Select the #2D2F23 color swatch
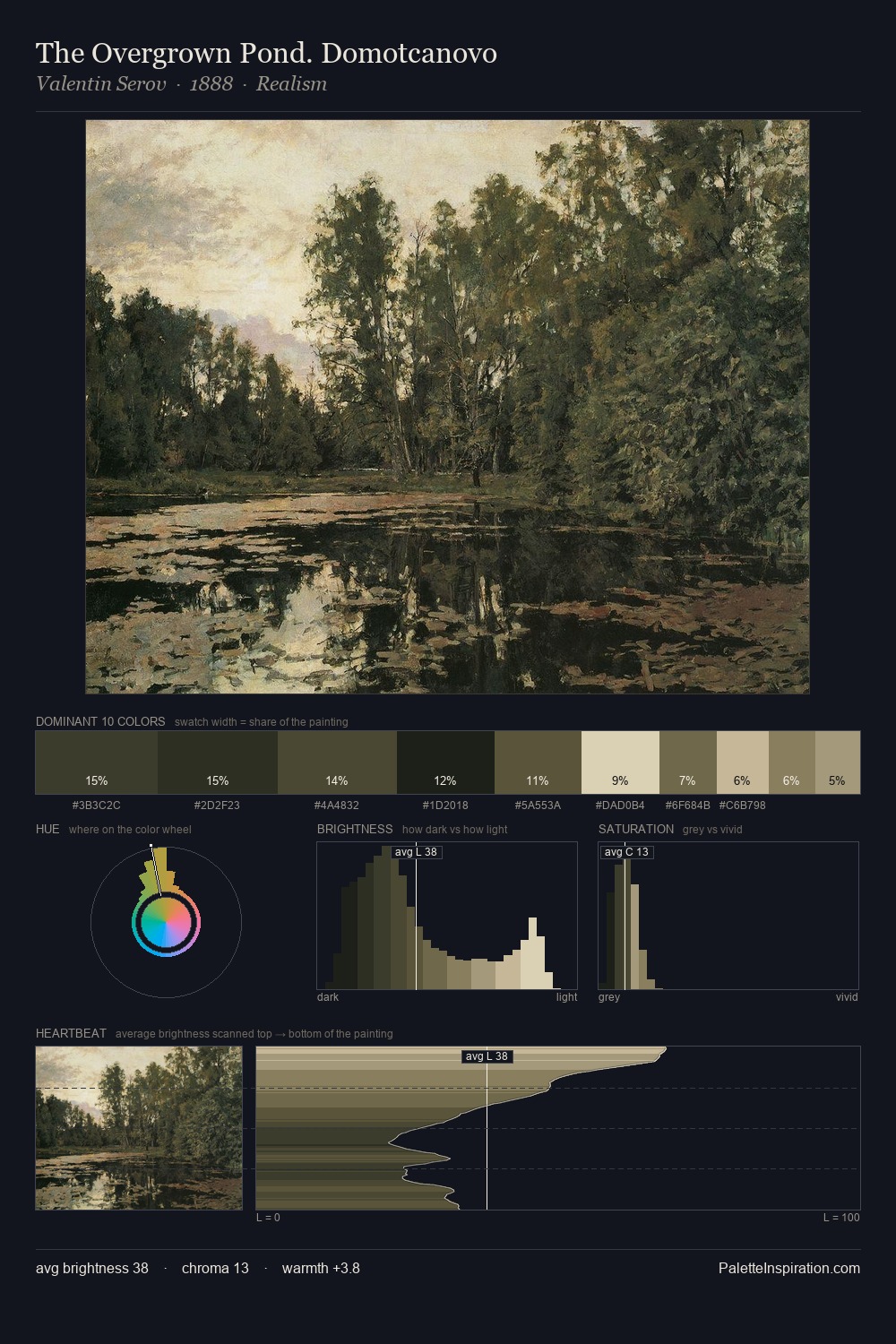This screenshot has height=1344, width=896. click(218, 762)
